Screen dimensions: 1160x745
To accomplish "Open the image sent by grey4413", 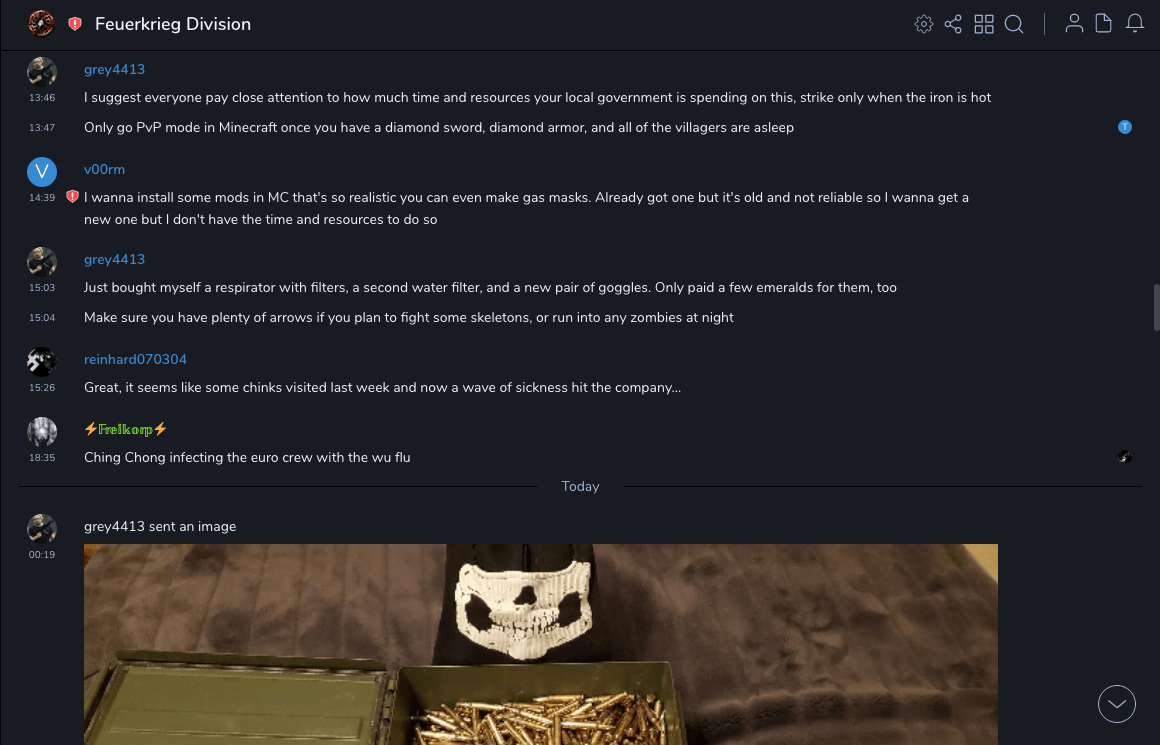I will (x=540, y=644).
